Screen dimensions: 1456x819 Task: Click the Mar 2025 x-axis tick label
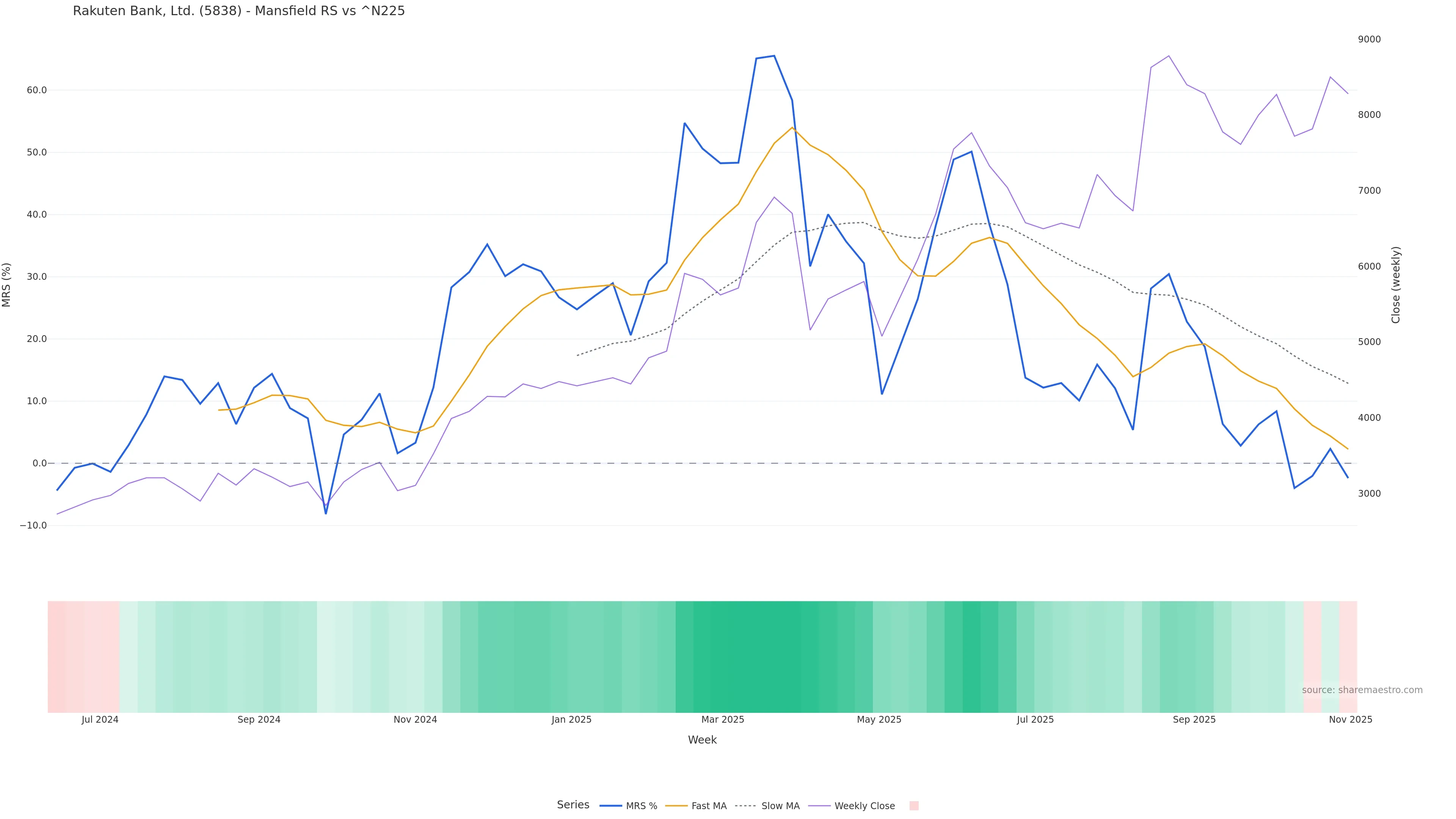(x=722, y=720)
